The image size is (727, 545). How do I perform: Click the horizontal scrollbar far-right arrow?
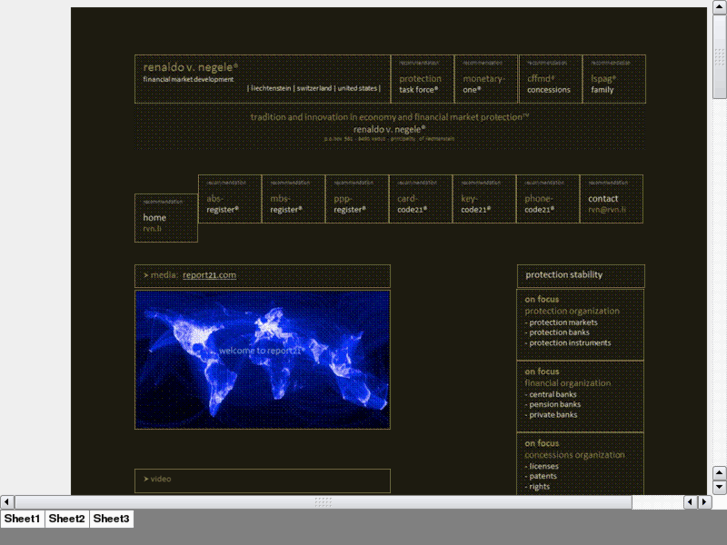(x=705, y=502)
